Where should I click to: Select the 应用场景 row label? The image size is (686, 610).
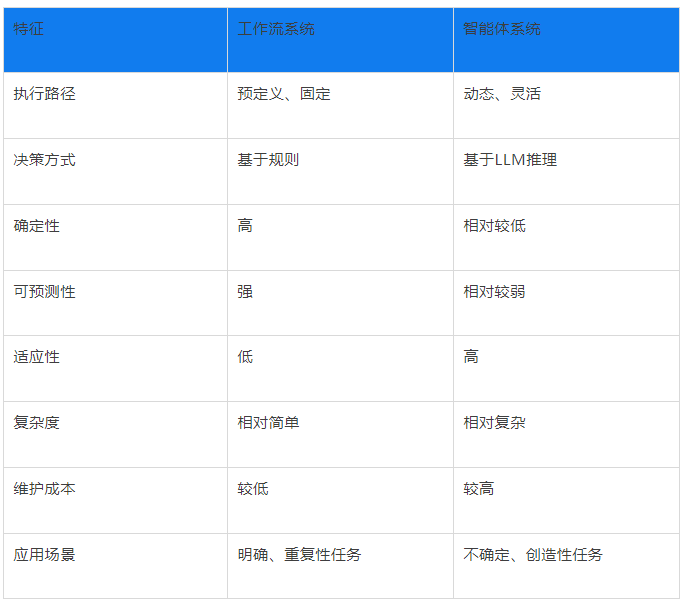(116, 566)
